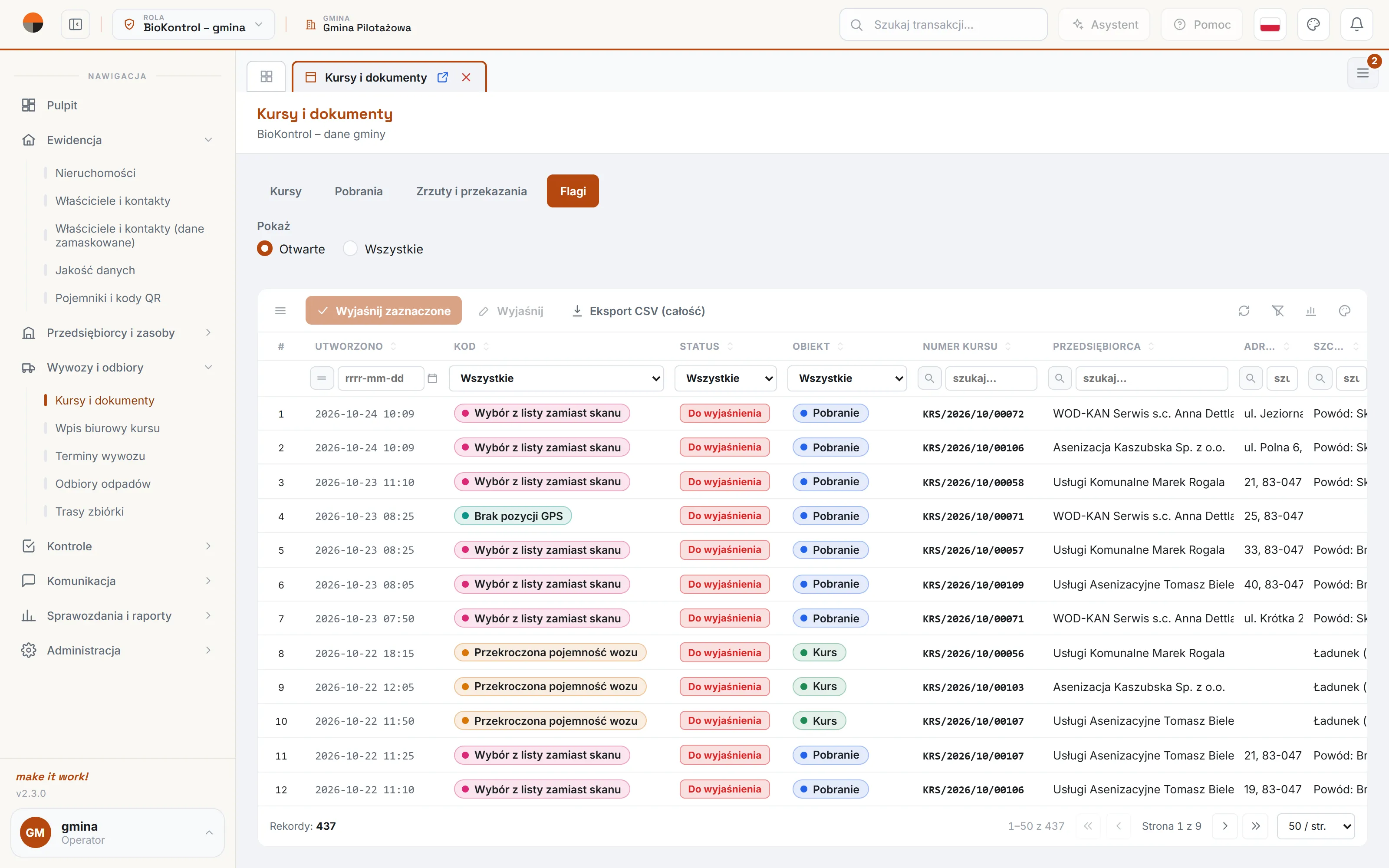The width and height of the screenshot is (1389, 868).
Task: Open the BioKontrol – gmina role dropdown
Action: [x=194, y=25]
